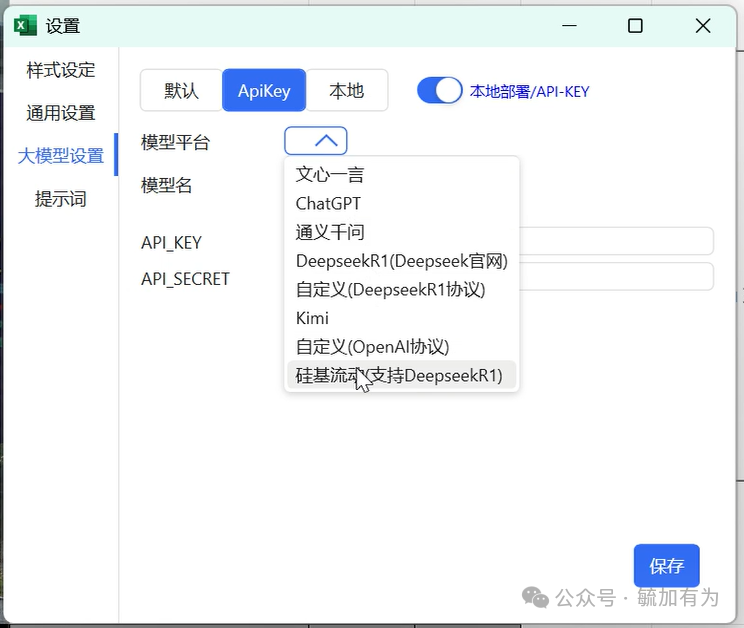Click the API_SECRET label

coord(185,278)
